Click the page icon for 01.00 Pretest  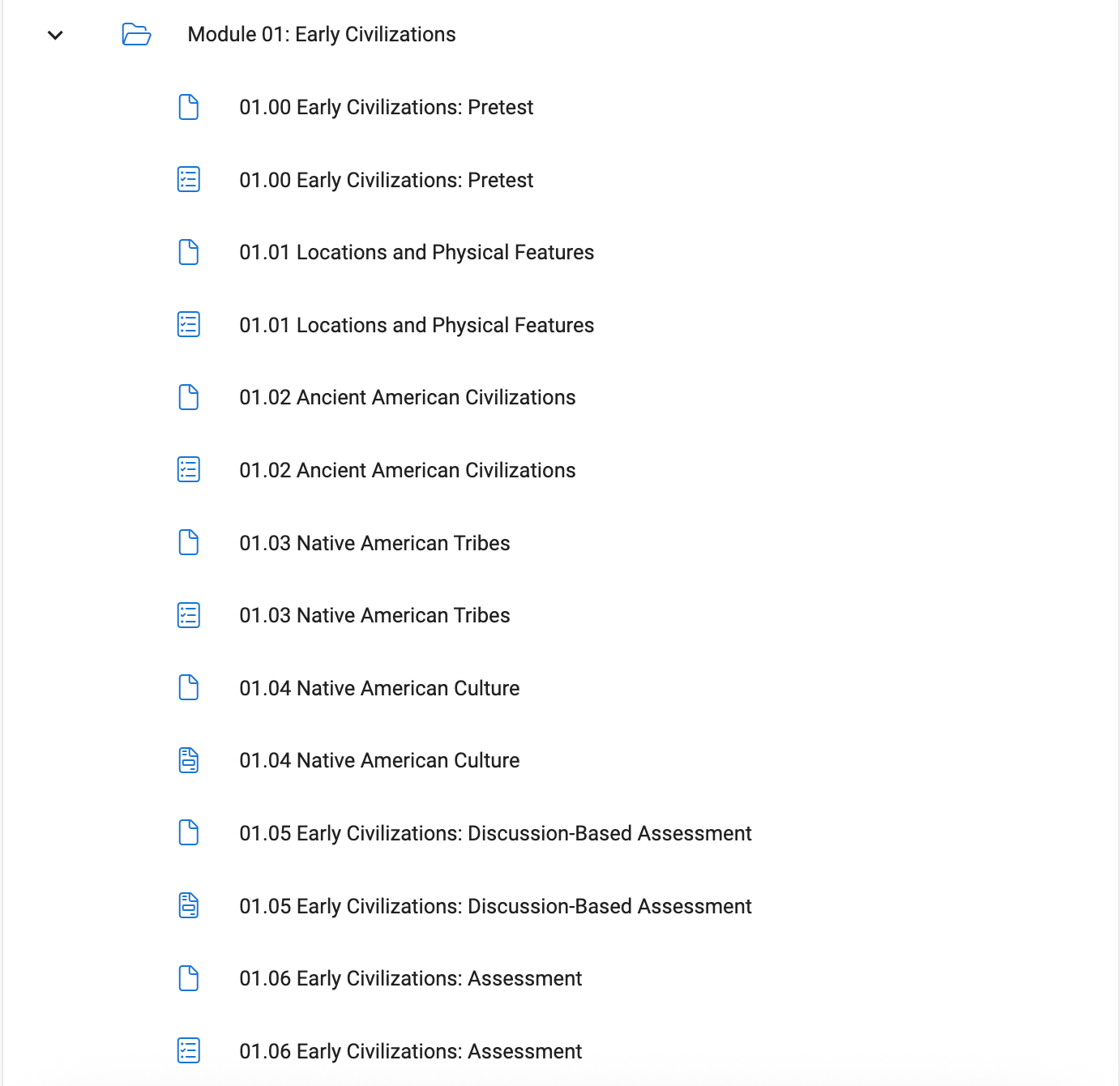[x=189, y=107]
